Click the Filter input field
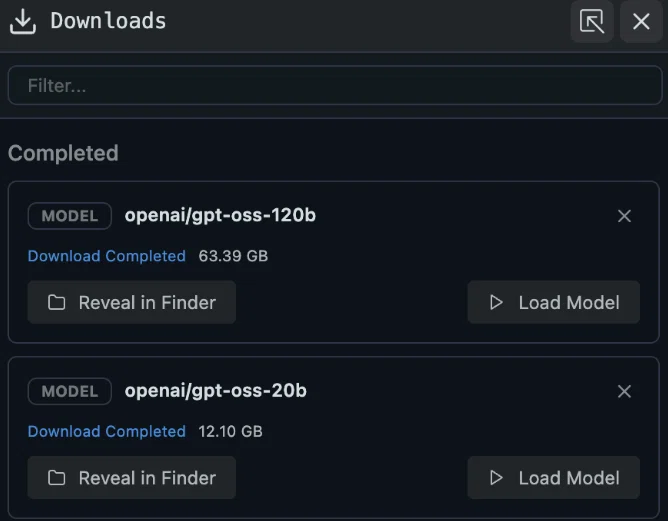The width and height of the screenshot is (668, 521). point(335,85)
